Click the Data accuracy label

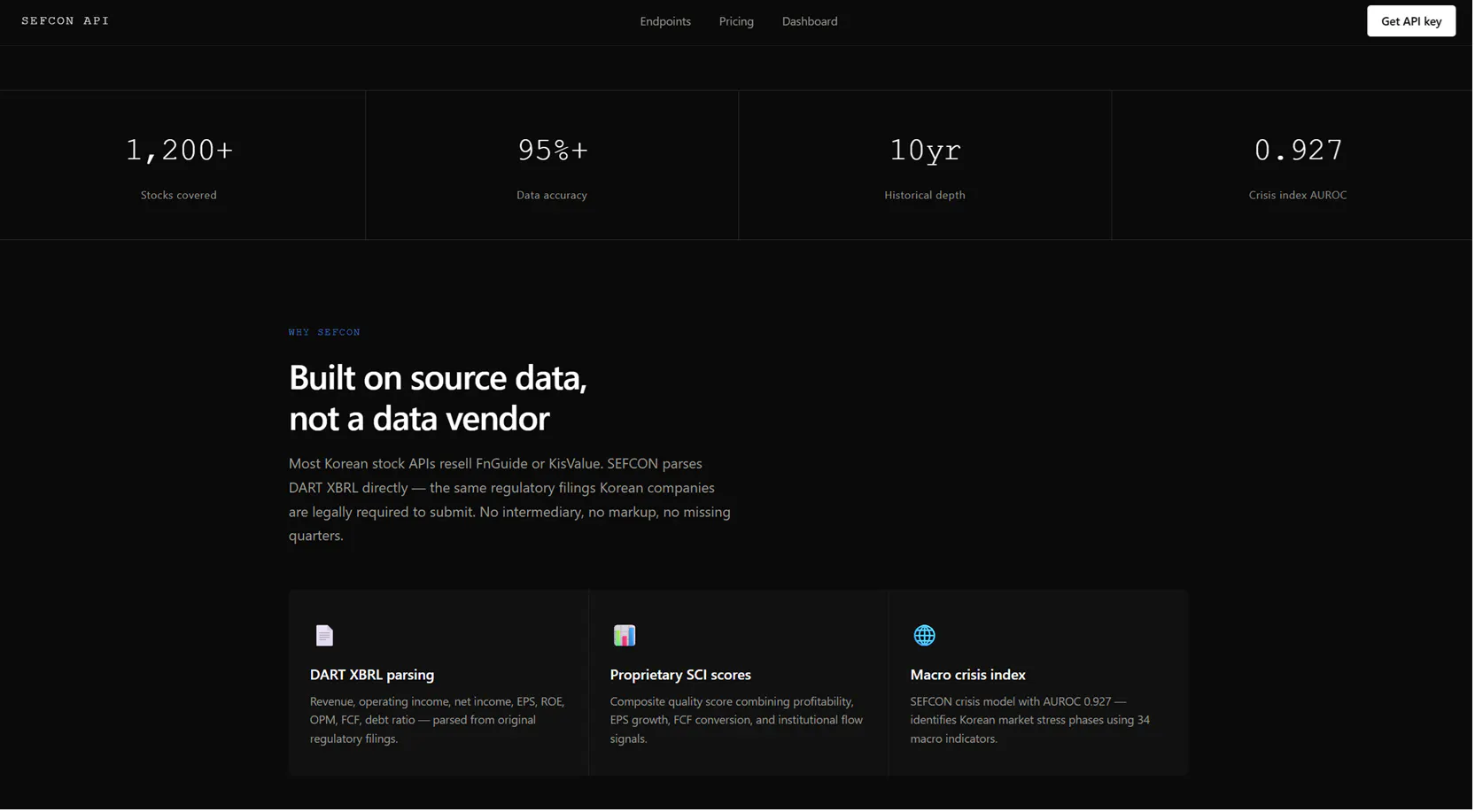point(553,196)
